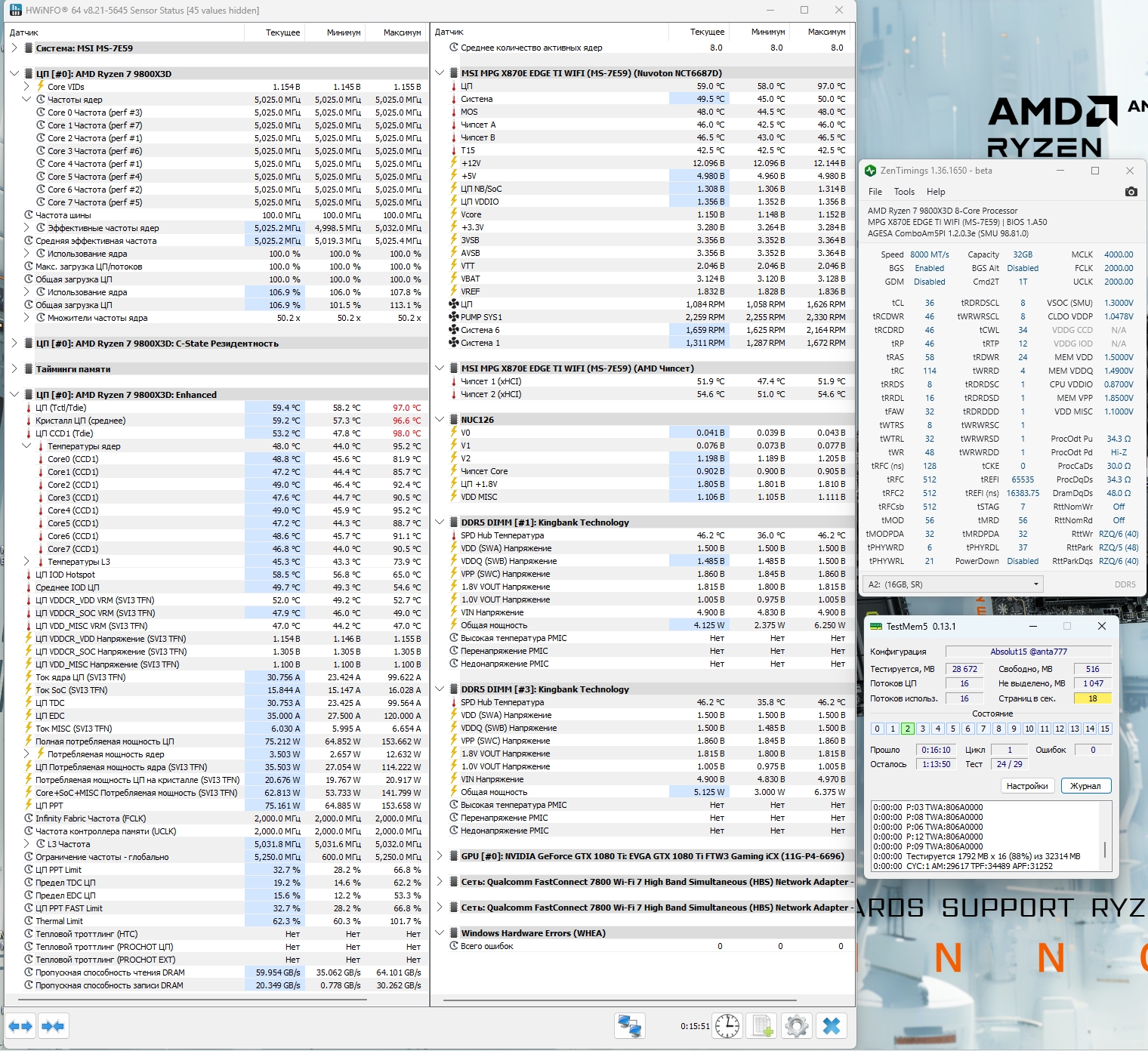Start logging with the log file icon
This screenshot has height=1051, width=1148.
click(x=761, y=1026)
